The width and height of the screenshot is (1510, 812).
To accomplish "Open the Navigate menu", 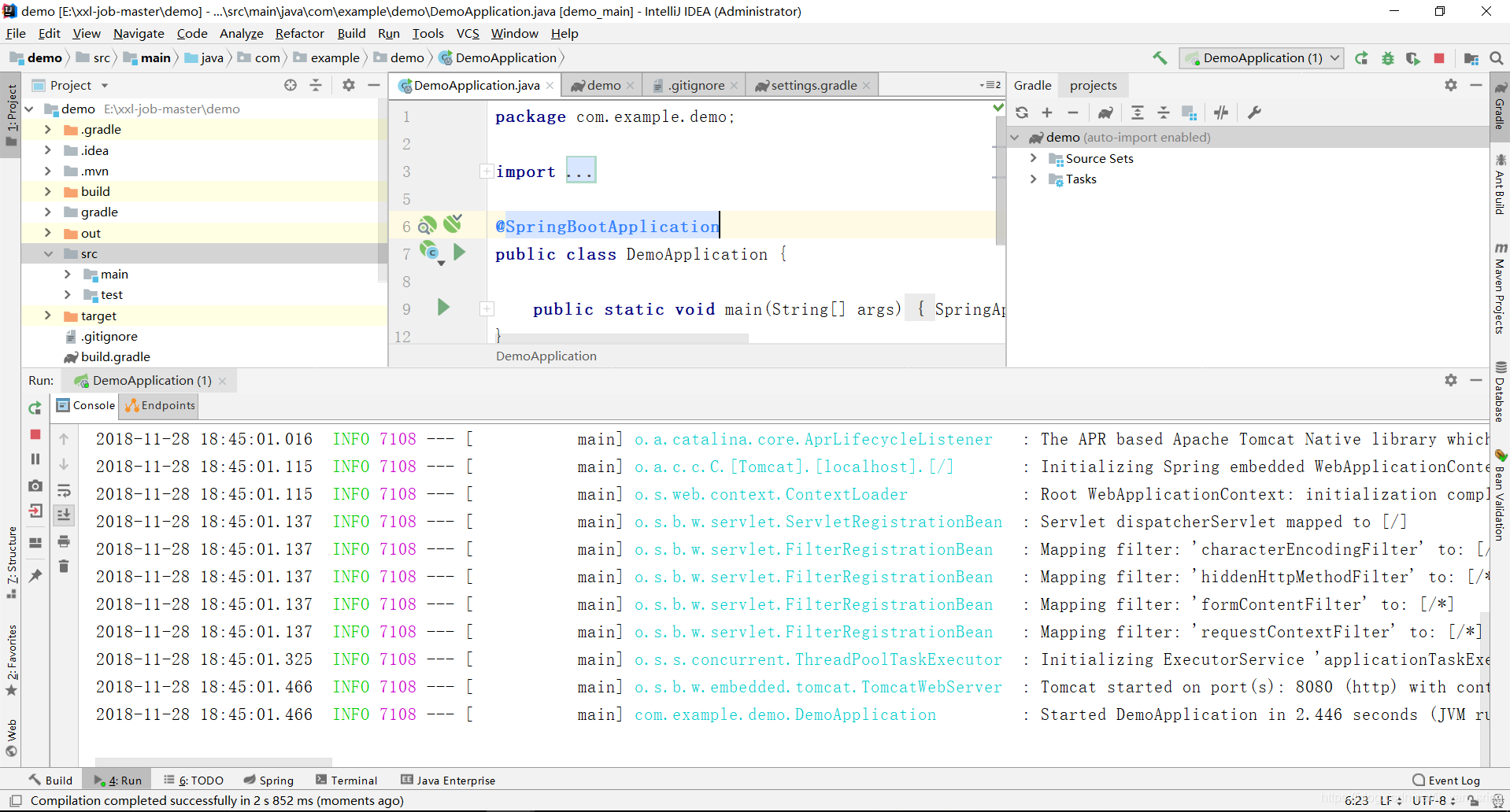I will pos(139,33).
